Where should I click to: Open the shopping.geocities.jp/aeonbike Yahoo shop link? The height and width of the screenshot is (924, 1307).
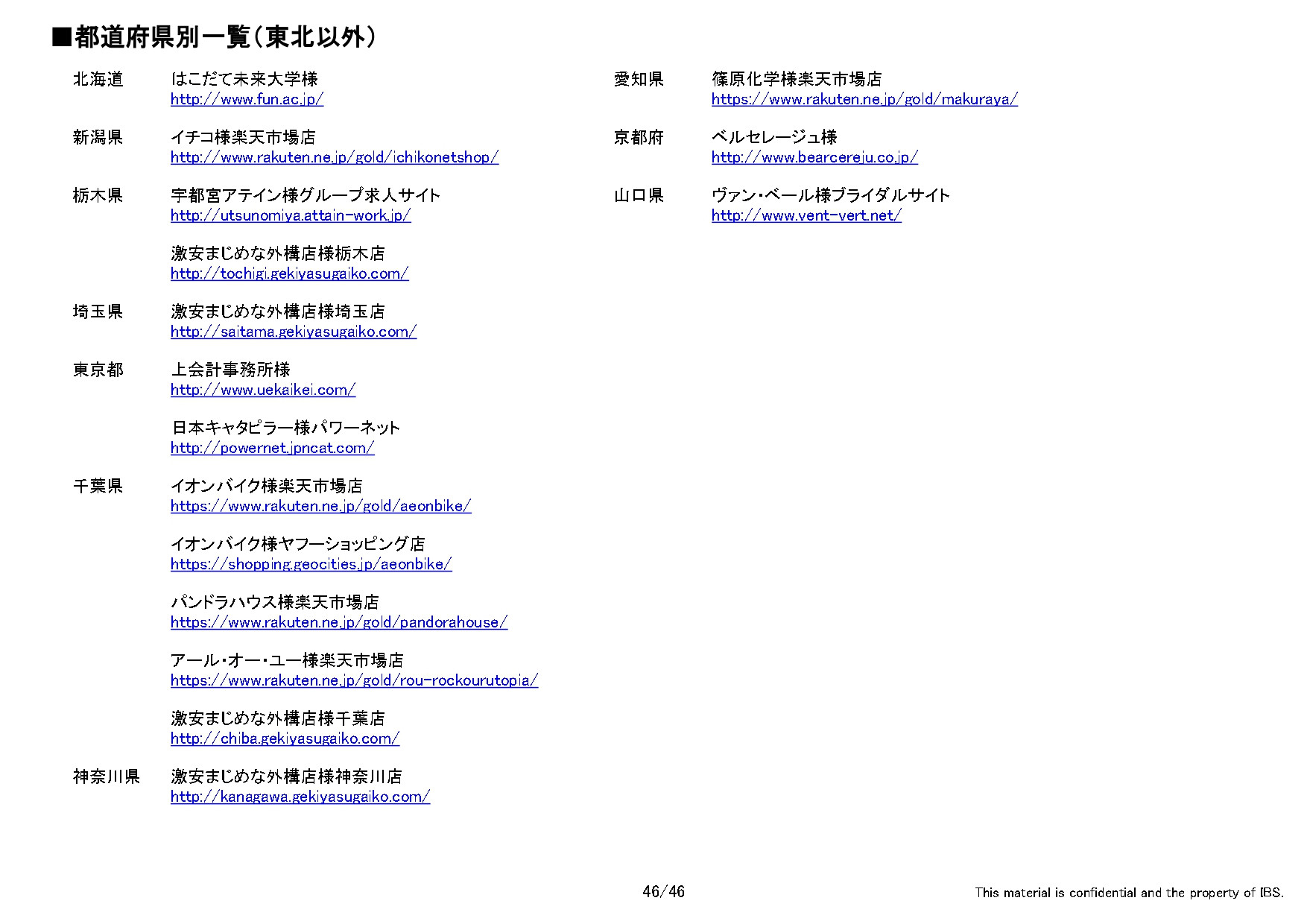pyautogui.click(x=311, y=565)
